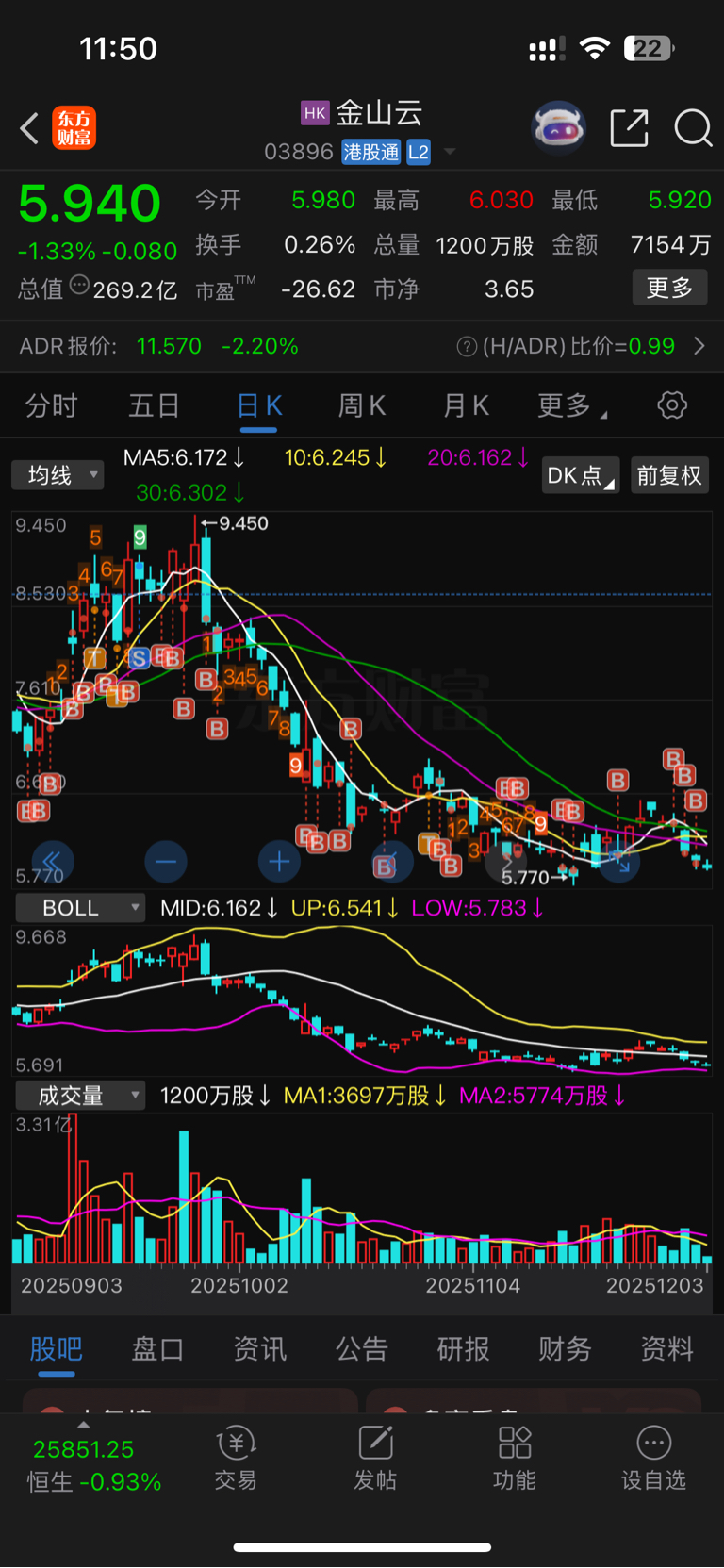
Task: Switch to the 分时 chart tab
Action: [x=52, y=405]
